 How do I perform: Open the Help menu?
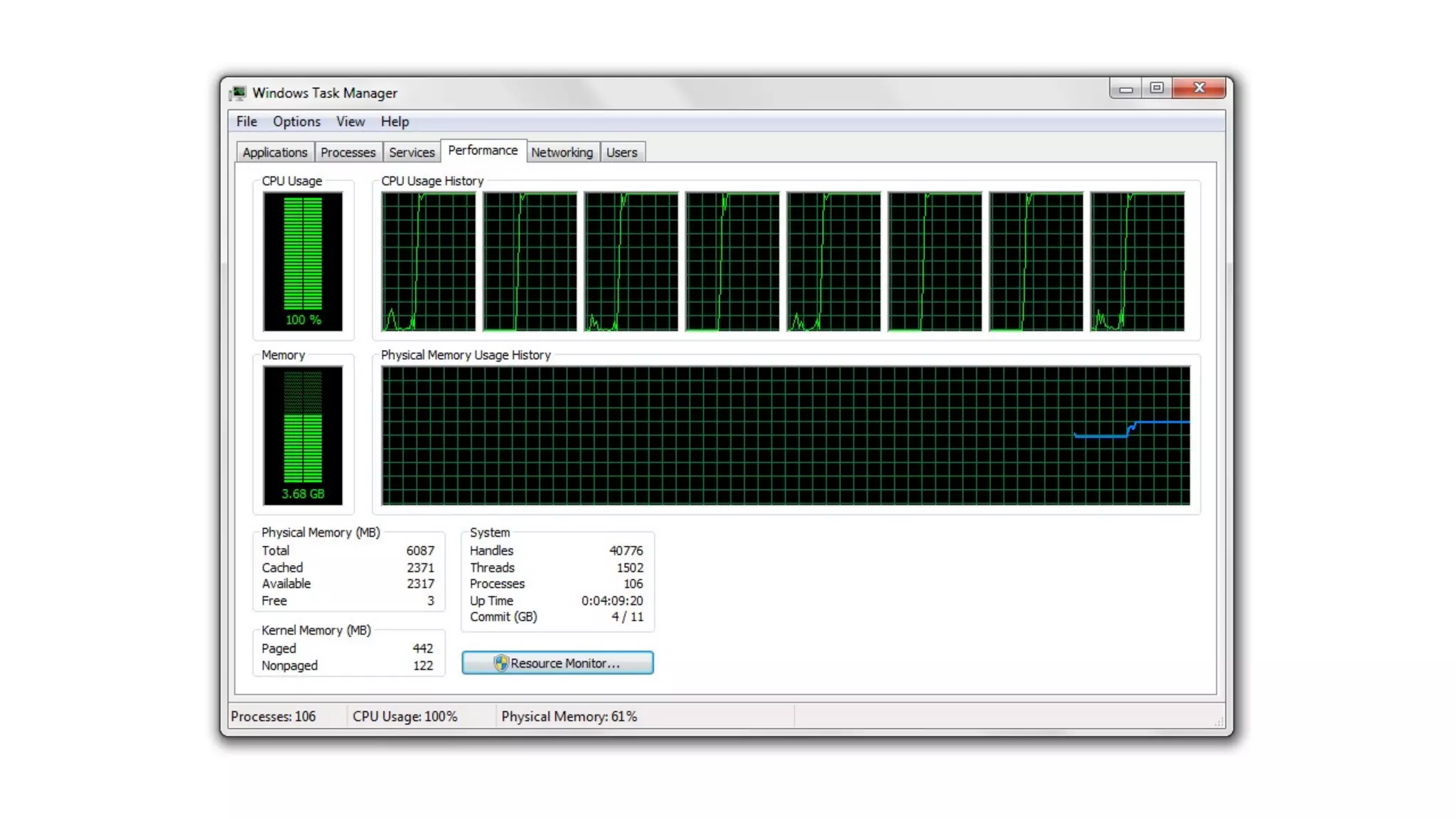point(395,122)
